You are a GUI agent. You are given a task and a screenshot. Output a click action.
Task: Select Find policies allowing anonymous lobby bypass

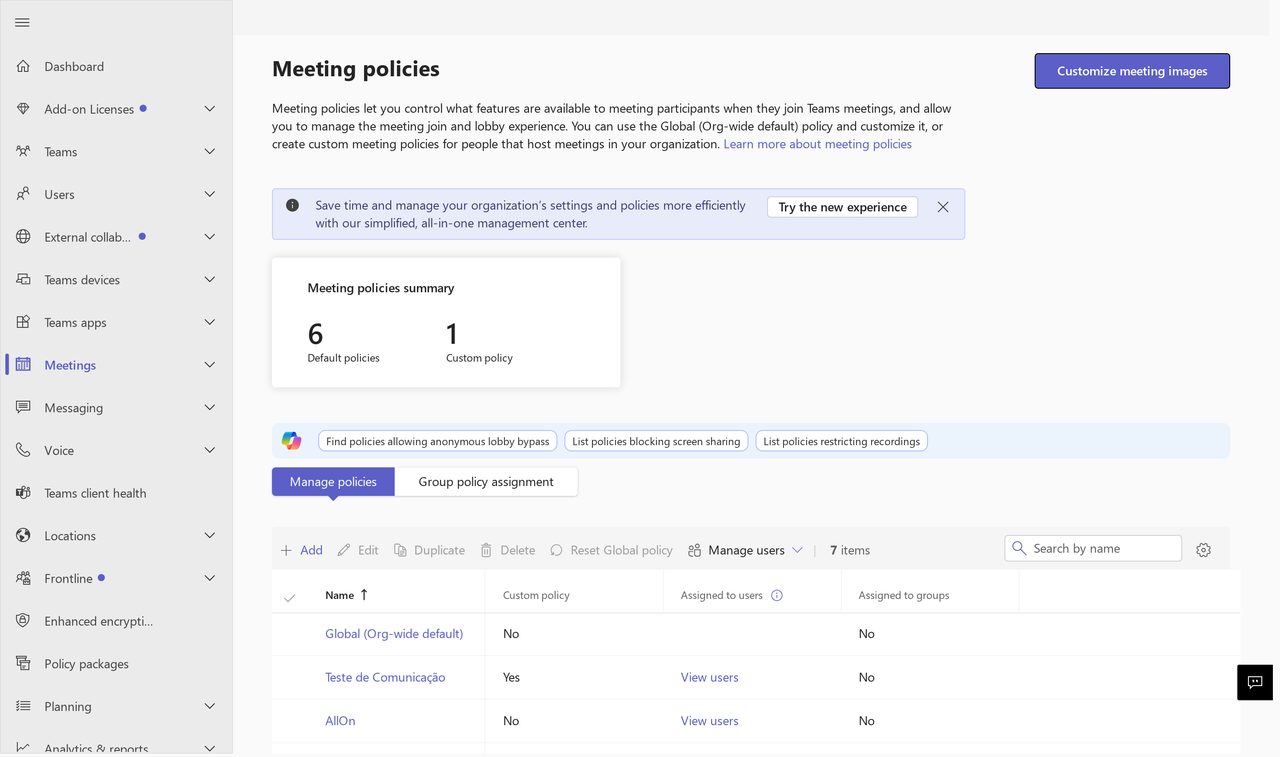click(x=438, y=441)
